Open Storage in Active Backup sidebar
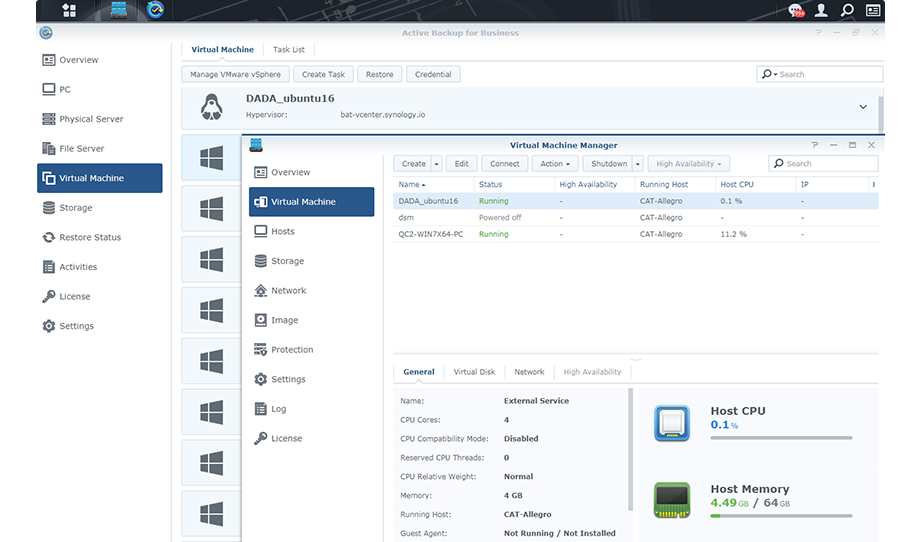 click(75, 208)
